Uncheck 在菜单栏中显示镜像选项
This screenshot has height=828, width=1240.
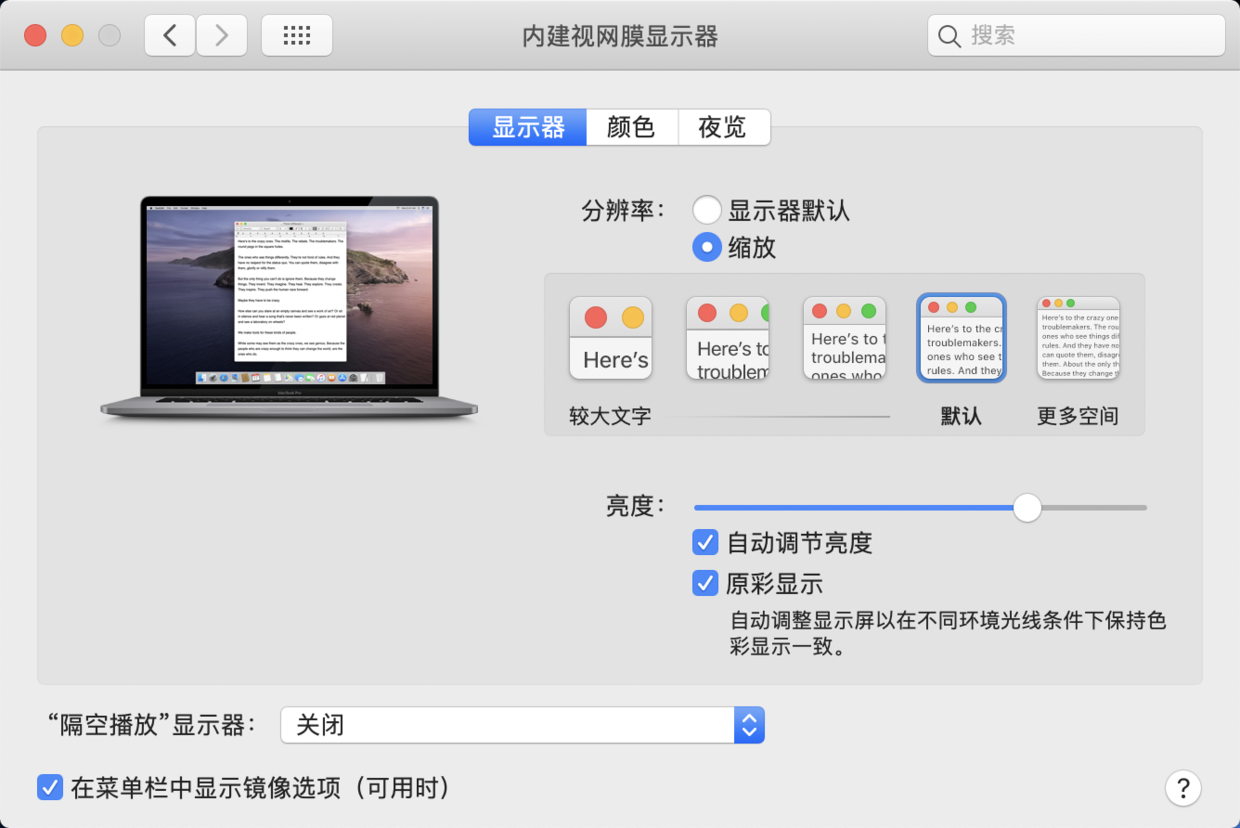coord(50,788)
